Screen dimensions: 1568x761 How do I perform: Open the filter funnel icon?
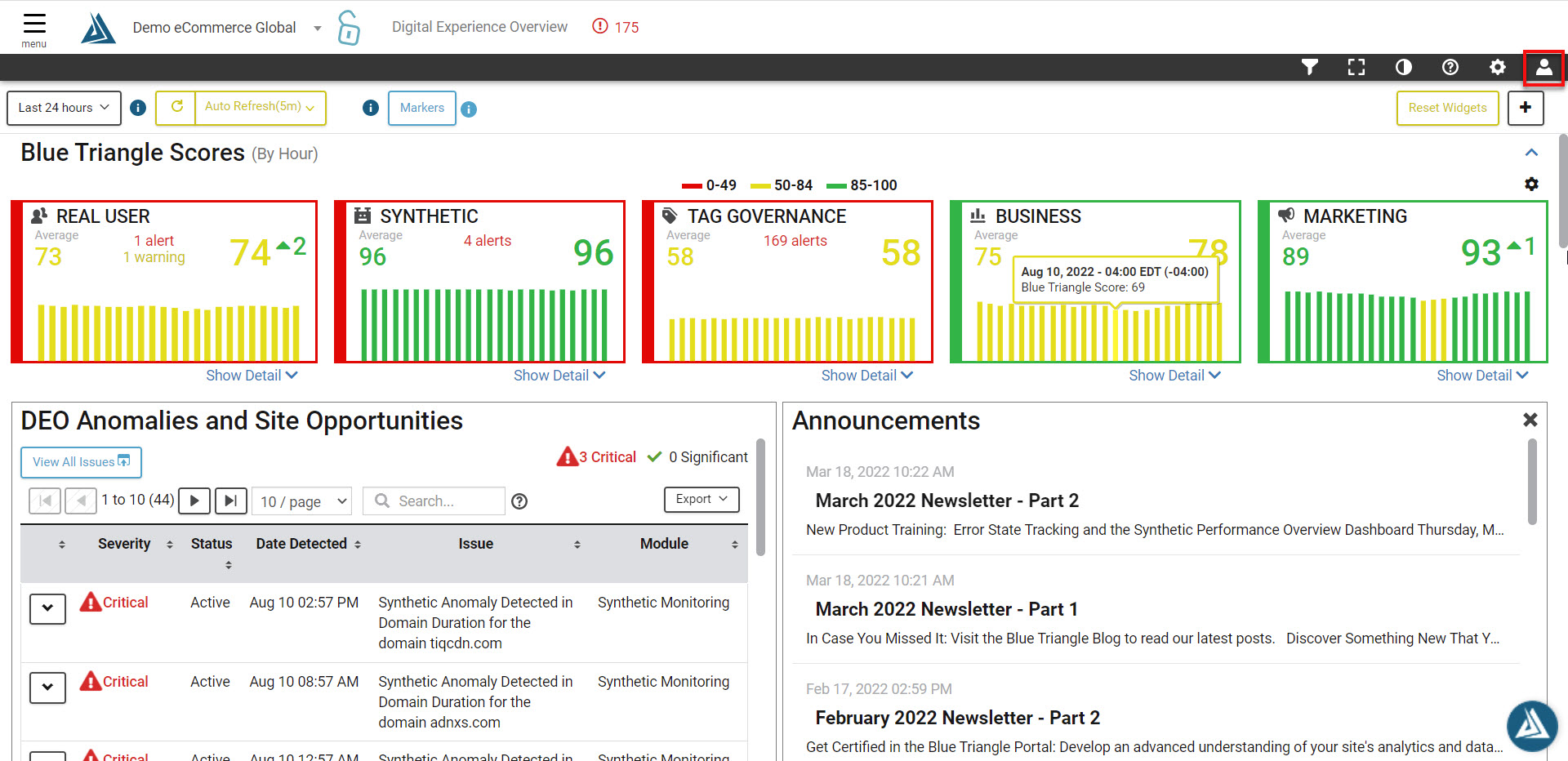coord(1310,67)
